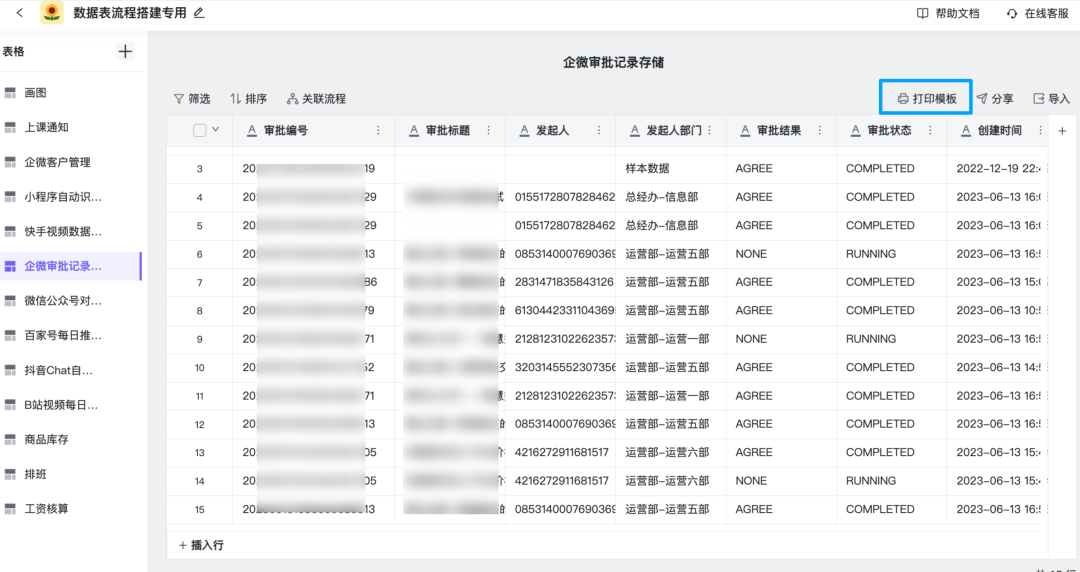Open the 打印模板 print template

(926, 99)
